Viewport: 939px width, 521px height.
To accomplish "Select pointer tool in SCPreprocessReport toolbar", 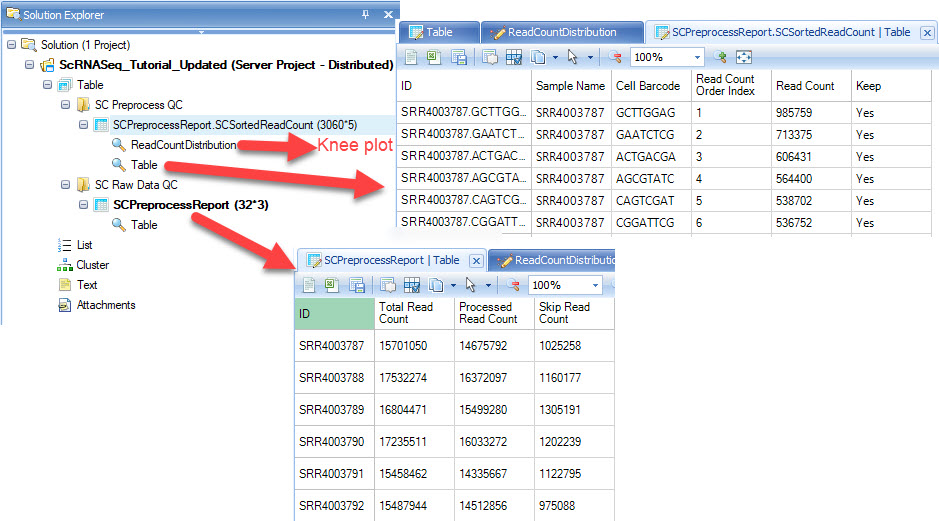I will (471, 285).
